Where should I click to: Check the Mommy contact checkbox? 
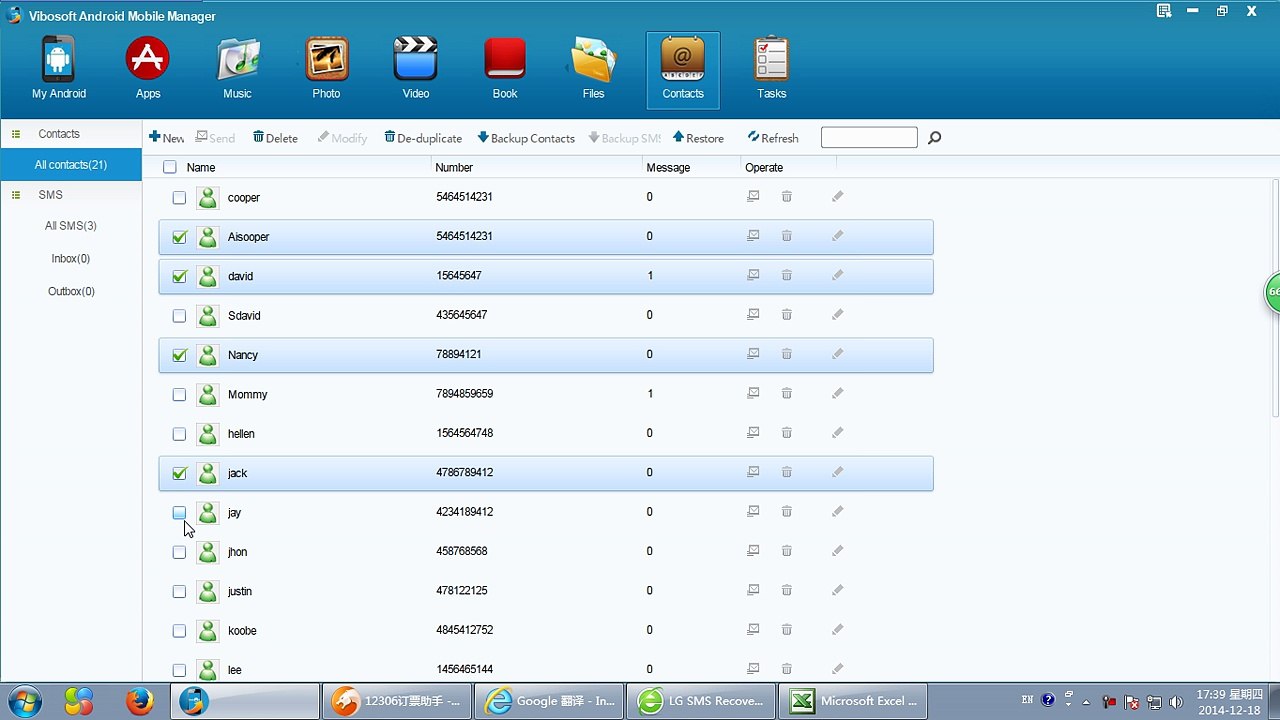[179, 395]
